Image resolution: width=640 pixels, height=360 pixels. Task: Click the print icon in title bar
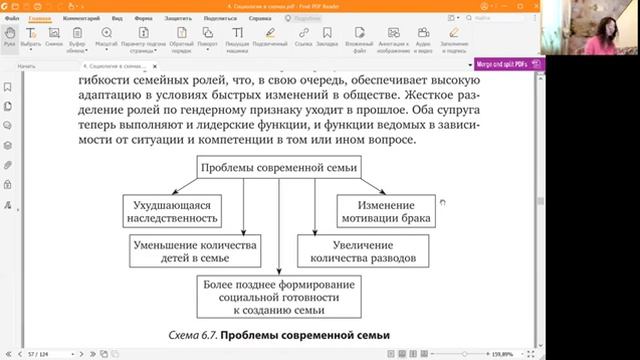[x=38, y=6]
